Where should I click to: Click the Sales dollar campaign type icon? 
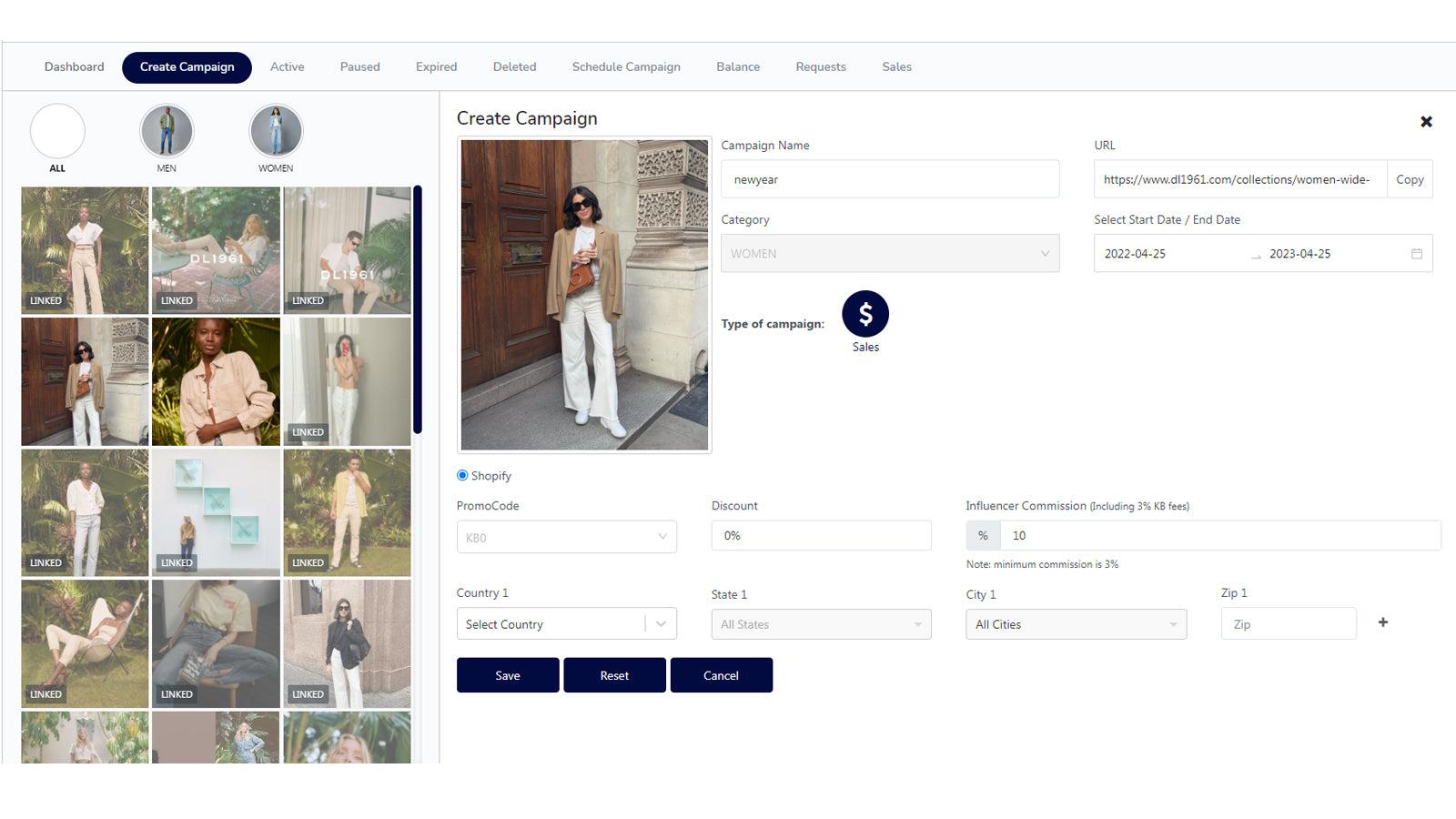864,313
